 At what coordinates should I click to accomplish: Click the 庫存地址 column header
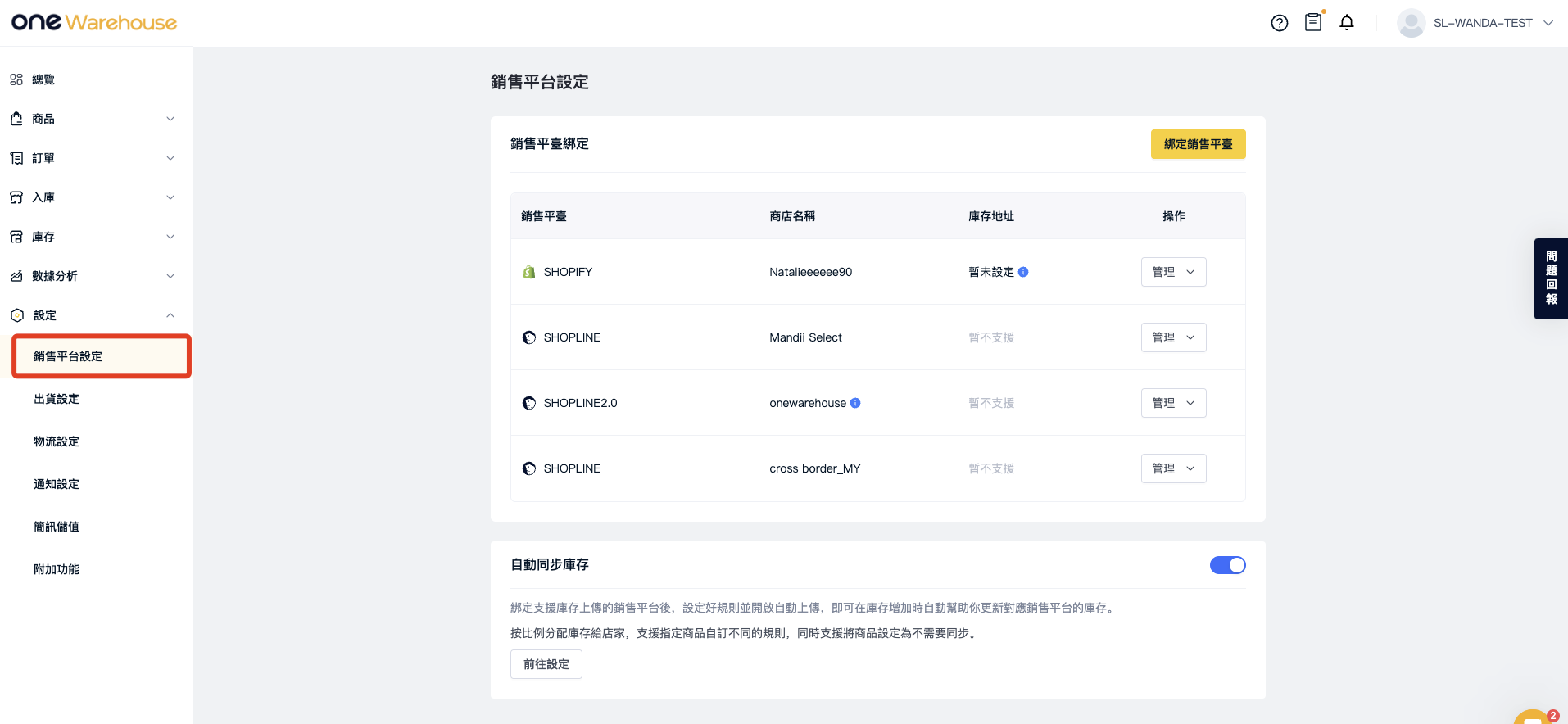coord(991,216)
